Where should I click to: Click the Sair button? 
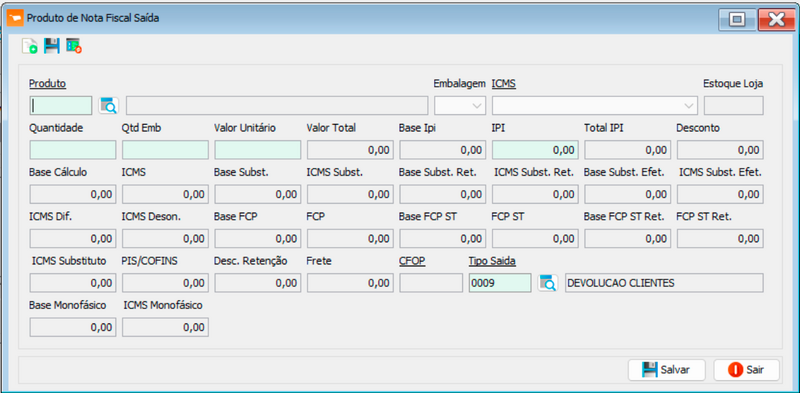[746, 370]
